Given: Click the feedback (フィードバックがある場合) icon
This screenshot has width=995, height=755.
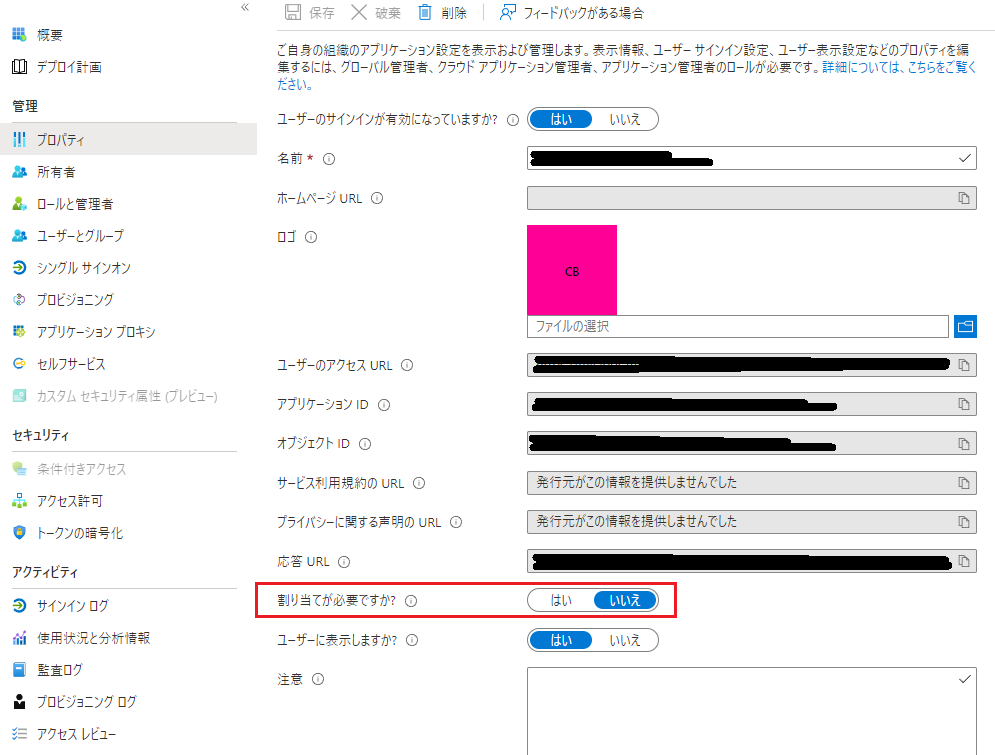Looking at the screenshot, I should point(508,13).
